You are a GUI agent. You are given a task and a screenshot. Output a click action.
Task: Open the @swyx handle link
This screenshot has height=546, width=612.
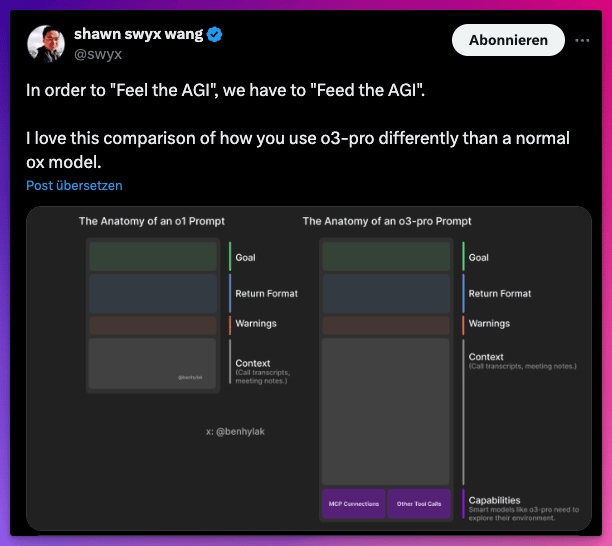coord(98,54)
